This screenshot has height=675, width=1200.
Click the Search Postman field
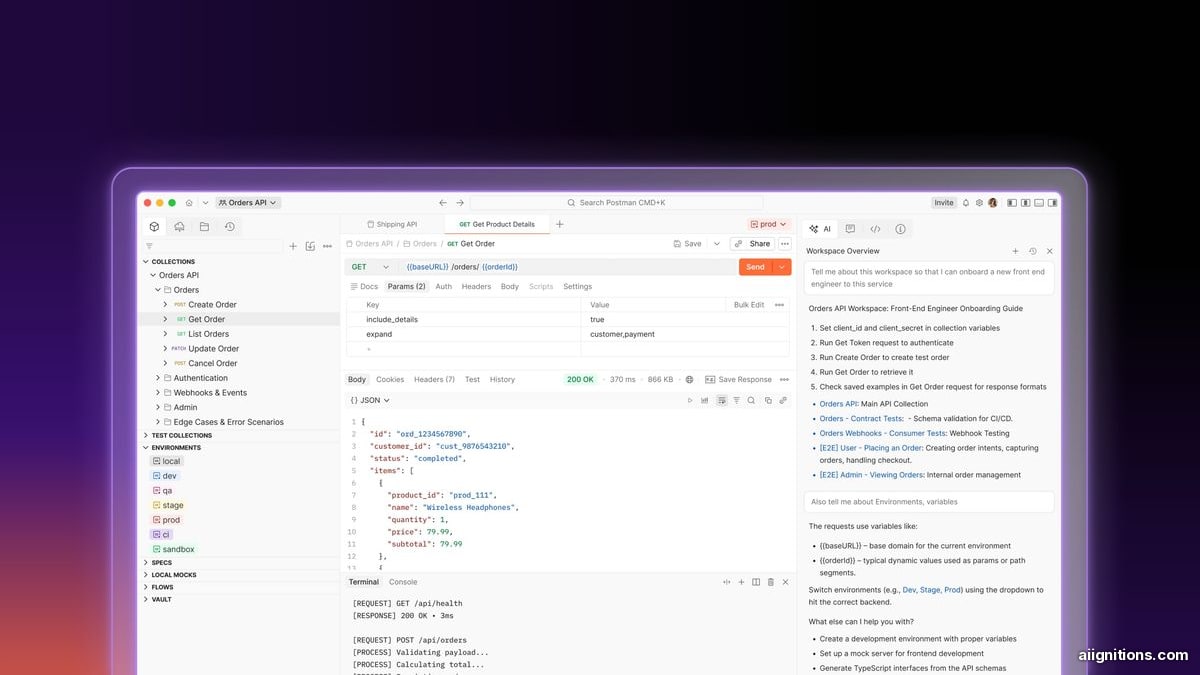[616, 202]
